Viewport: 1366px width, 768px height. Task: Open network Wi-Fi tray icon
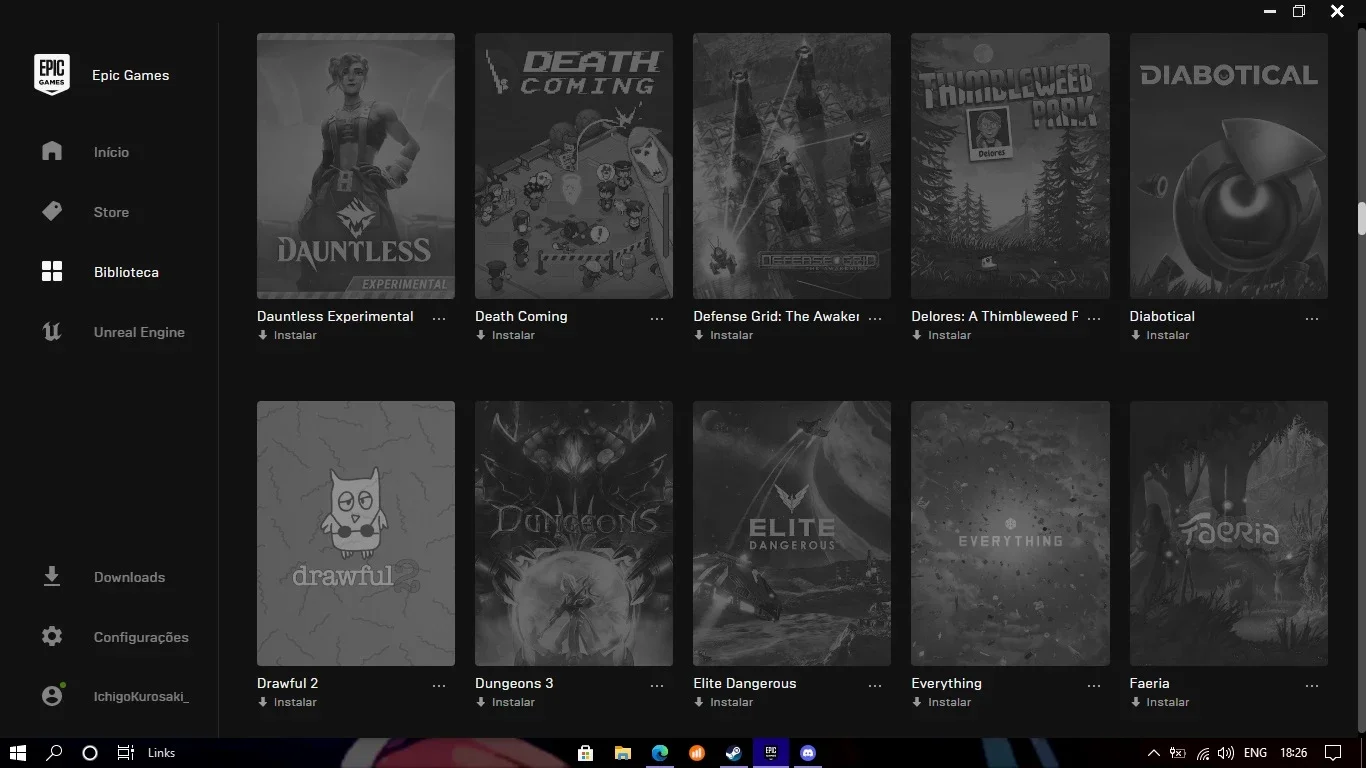coord(1203,753)
